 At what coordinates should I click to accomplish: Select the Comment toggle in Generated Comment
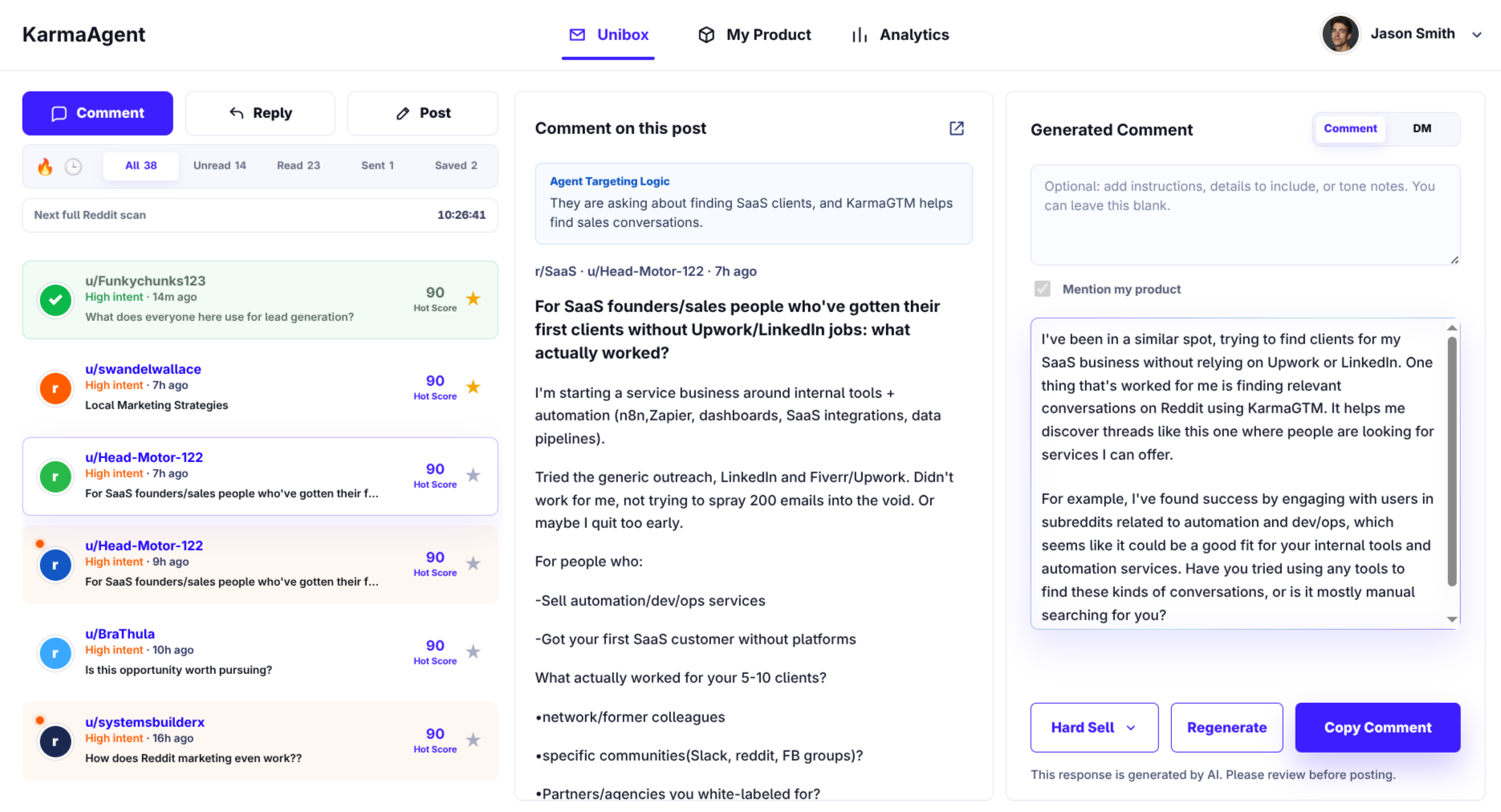[x=1350, y=128]
